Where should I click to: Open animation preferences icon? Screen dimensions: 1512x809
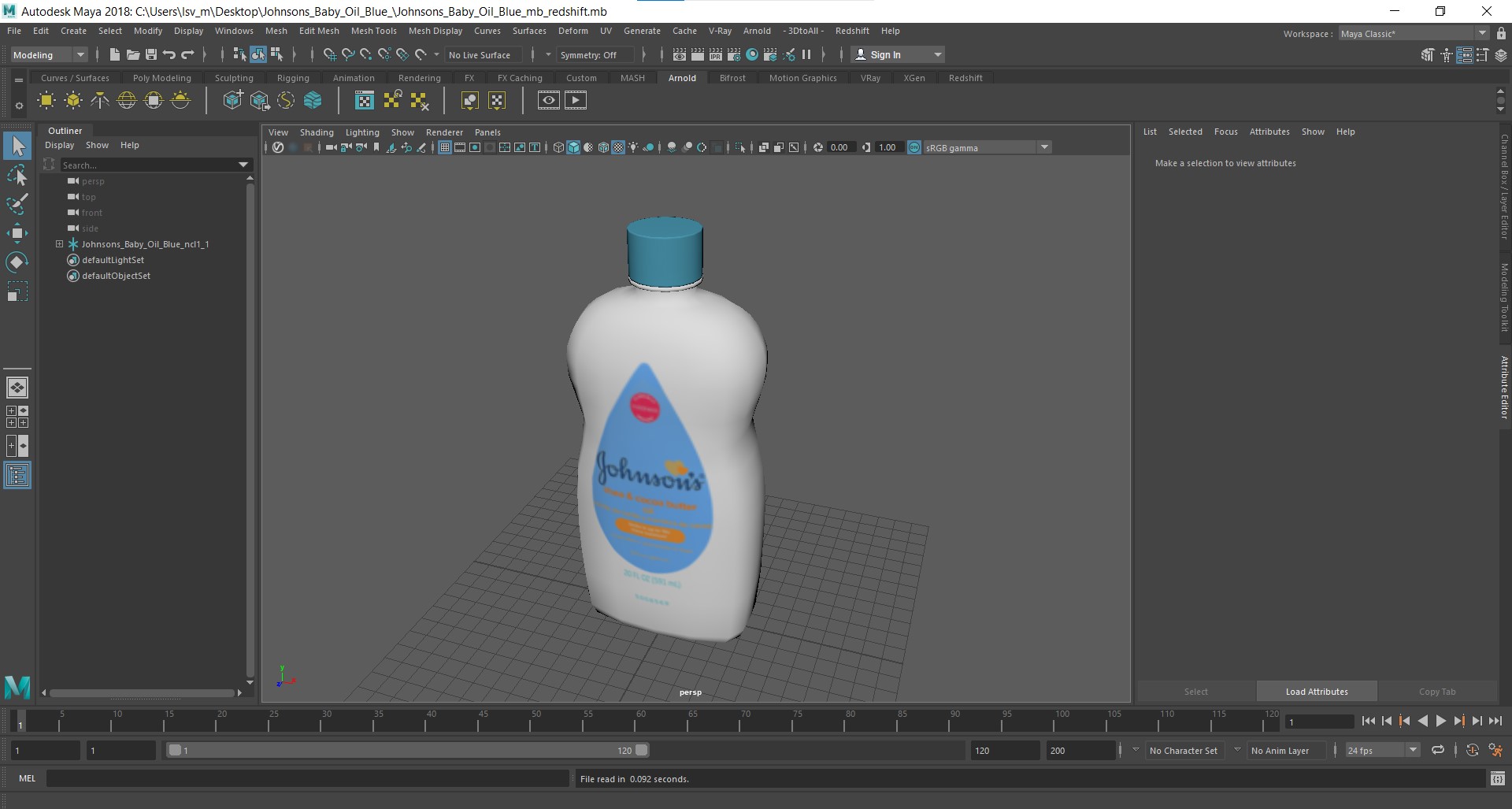(1495, 750)
